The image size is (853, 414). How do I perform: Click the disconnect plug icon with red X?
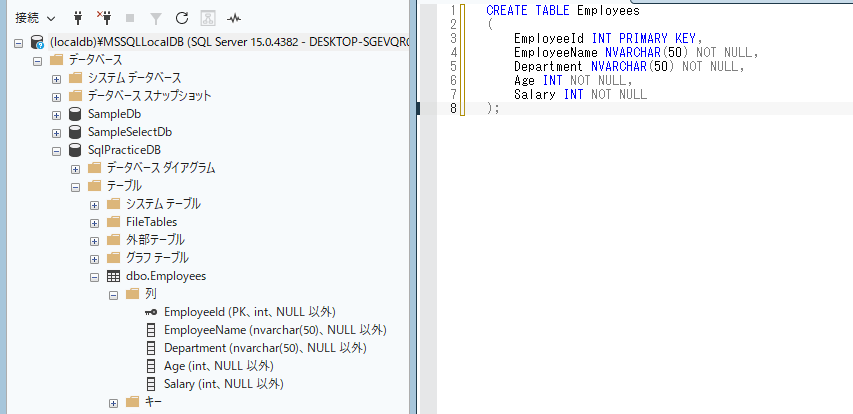pyautogui.click(x=103, y=18)
